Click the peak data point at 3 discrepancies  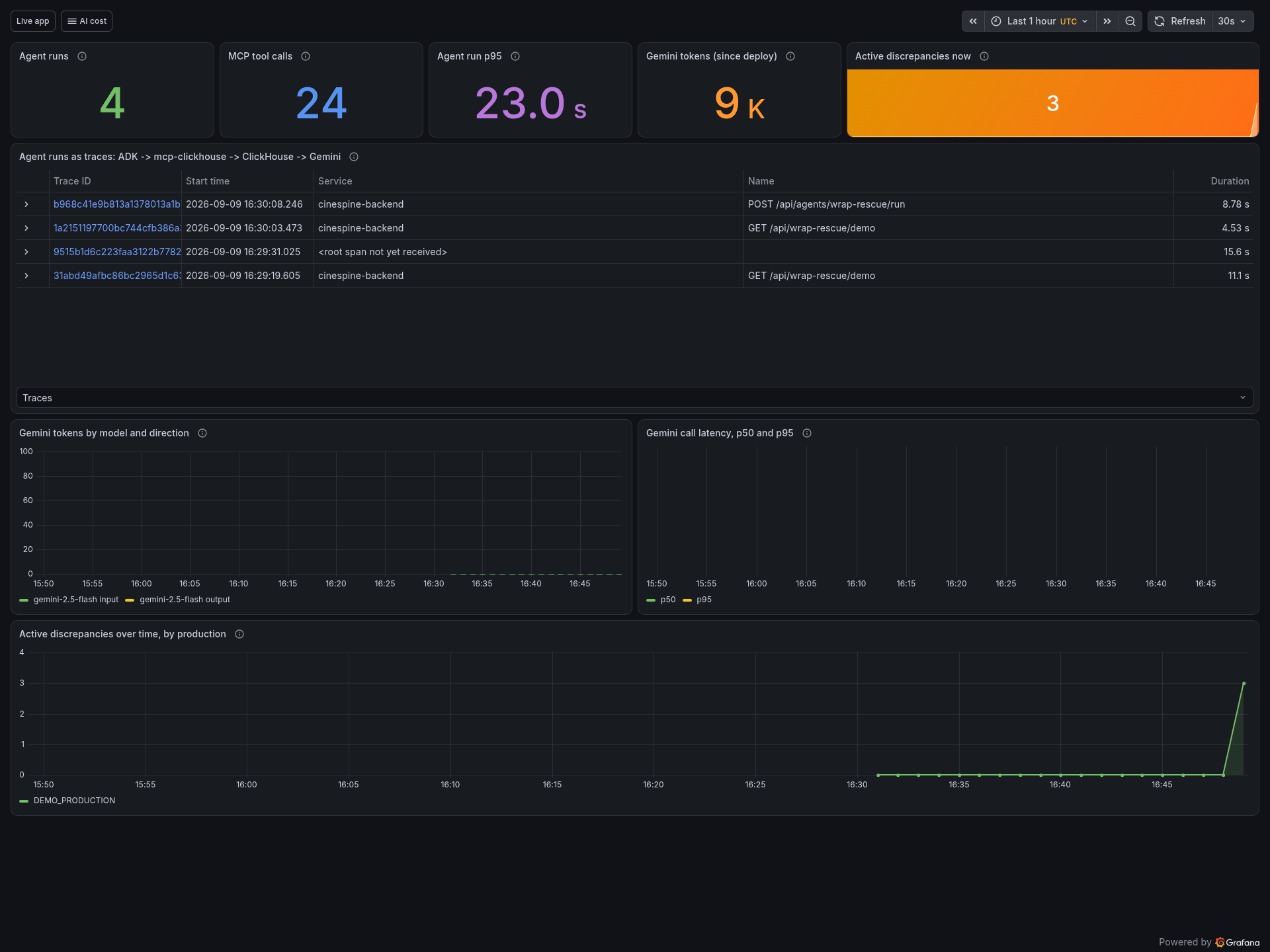(1244, 684)
